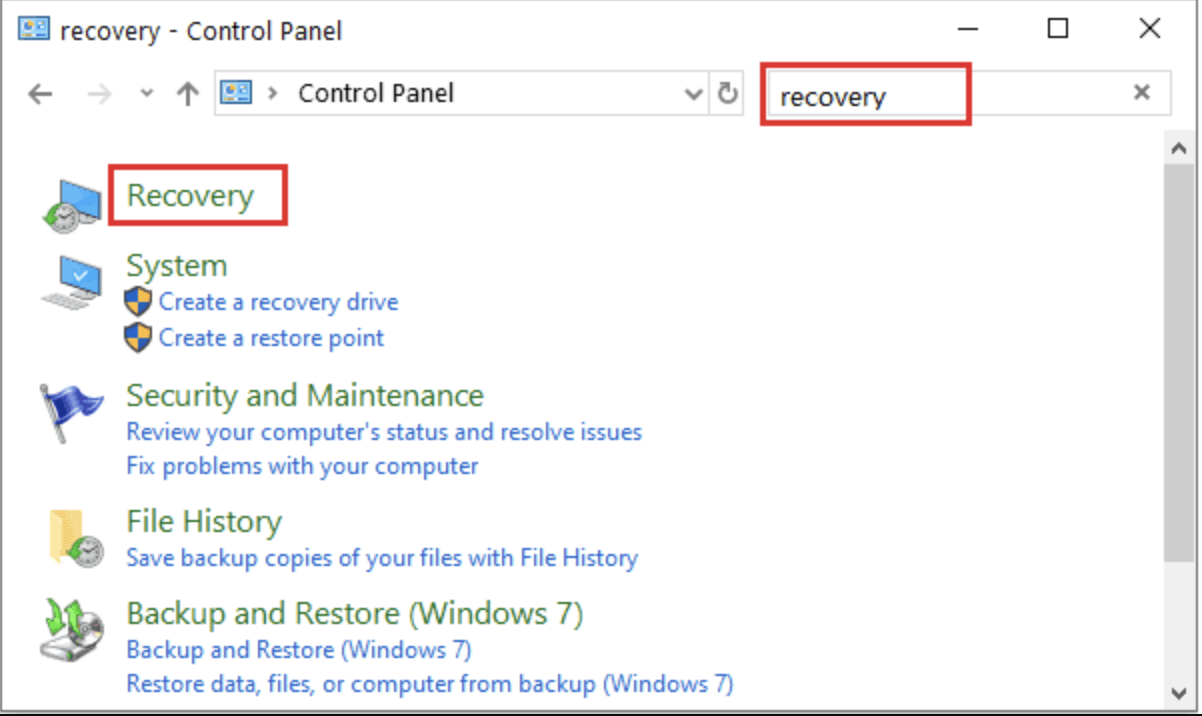Viewport: 1202px width, 716px height.
Task: Go up one level with the up arrow
Action: click(186, 93)
